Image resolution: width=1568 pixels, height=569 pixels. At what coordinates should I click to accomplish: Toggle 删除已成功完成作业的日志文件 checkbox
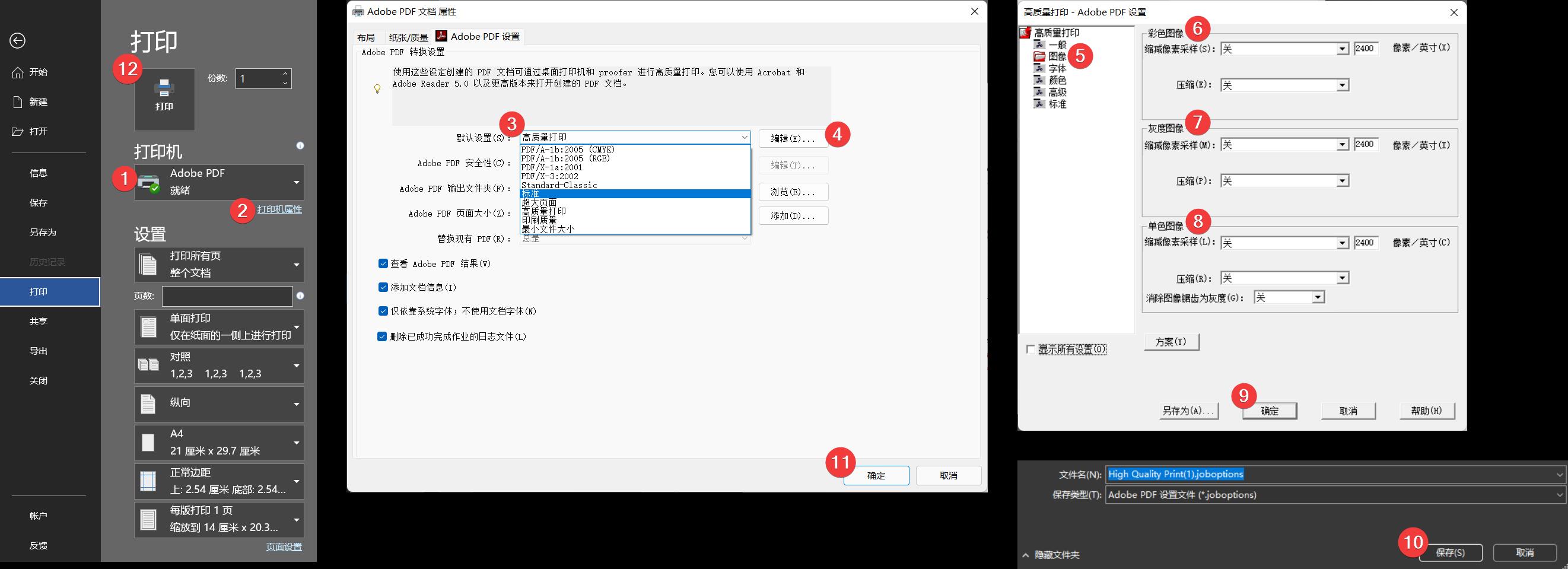click(x=382, y=336)
